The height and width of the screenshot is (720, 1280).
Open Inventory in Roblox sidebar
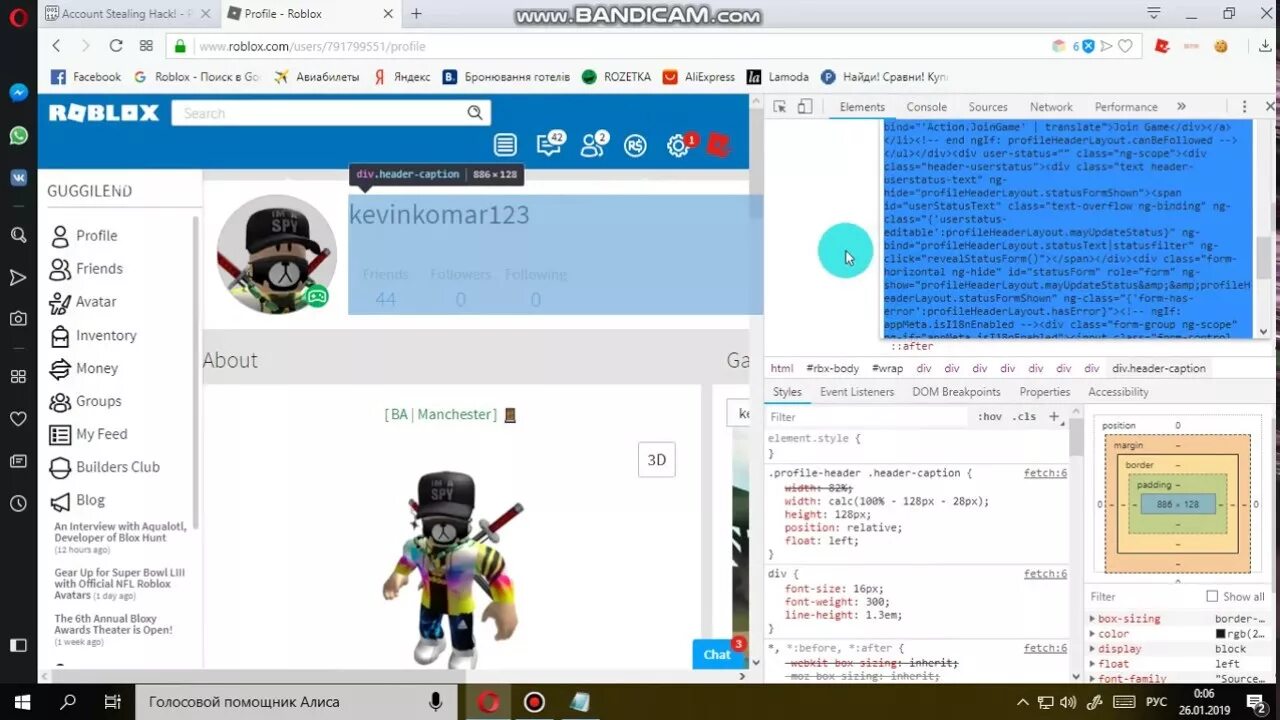coord(106,335)
